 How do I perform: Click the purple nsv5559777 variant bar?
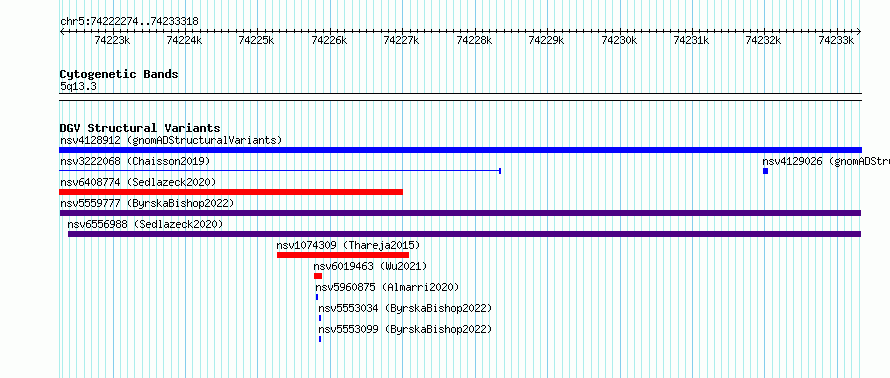coord(460,213)
